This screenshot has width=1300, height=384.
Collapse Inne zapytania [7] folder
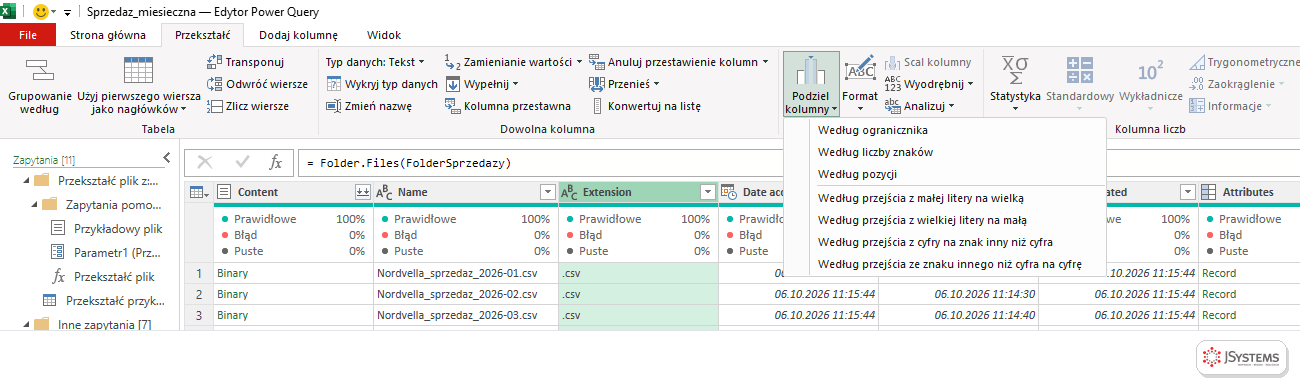click(25, 325)
